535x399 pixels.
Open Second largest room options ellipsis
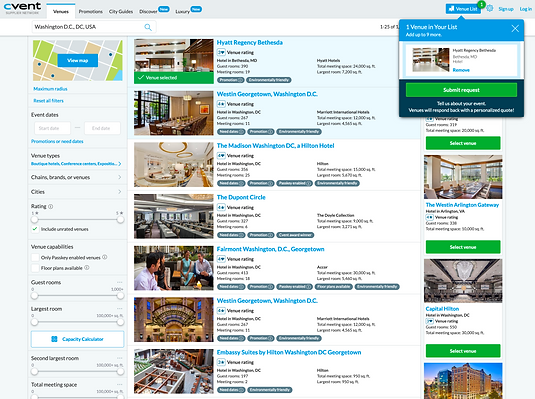click(x=119, y=358)
